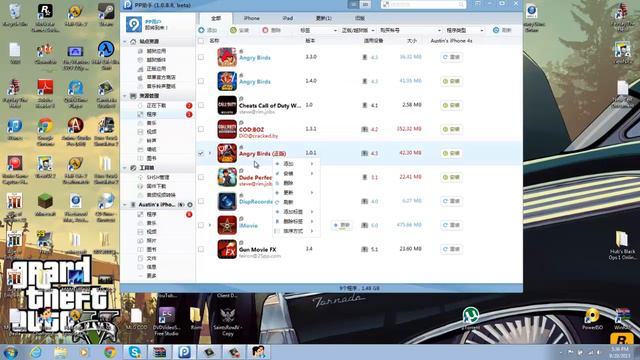Click the iMovie star app icon

point(227,225)
